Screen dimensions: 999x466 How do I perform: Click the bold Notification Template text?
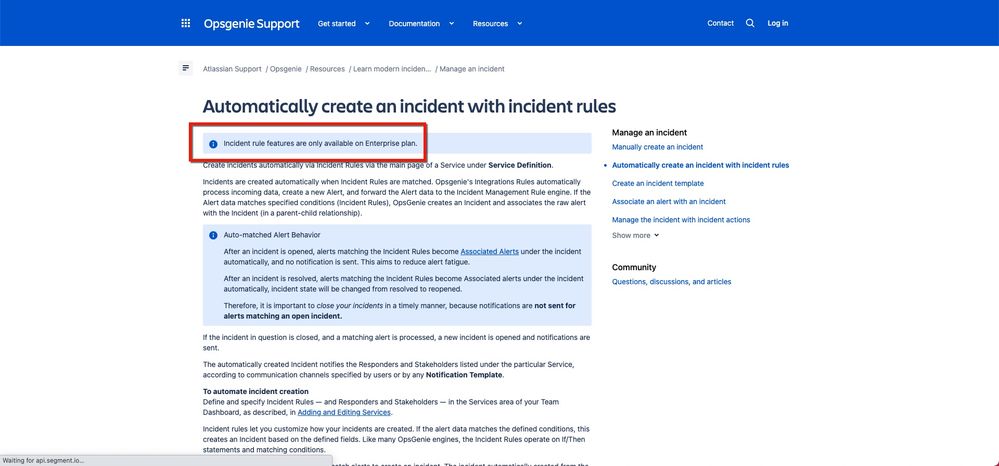click(x=464, y=375)
